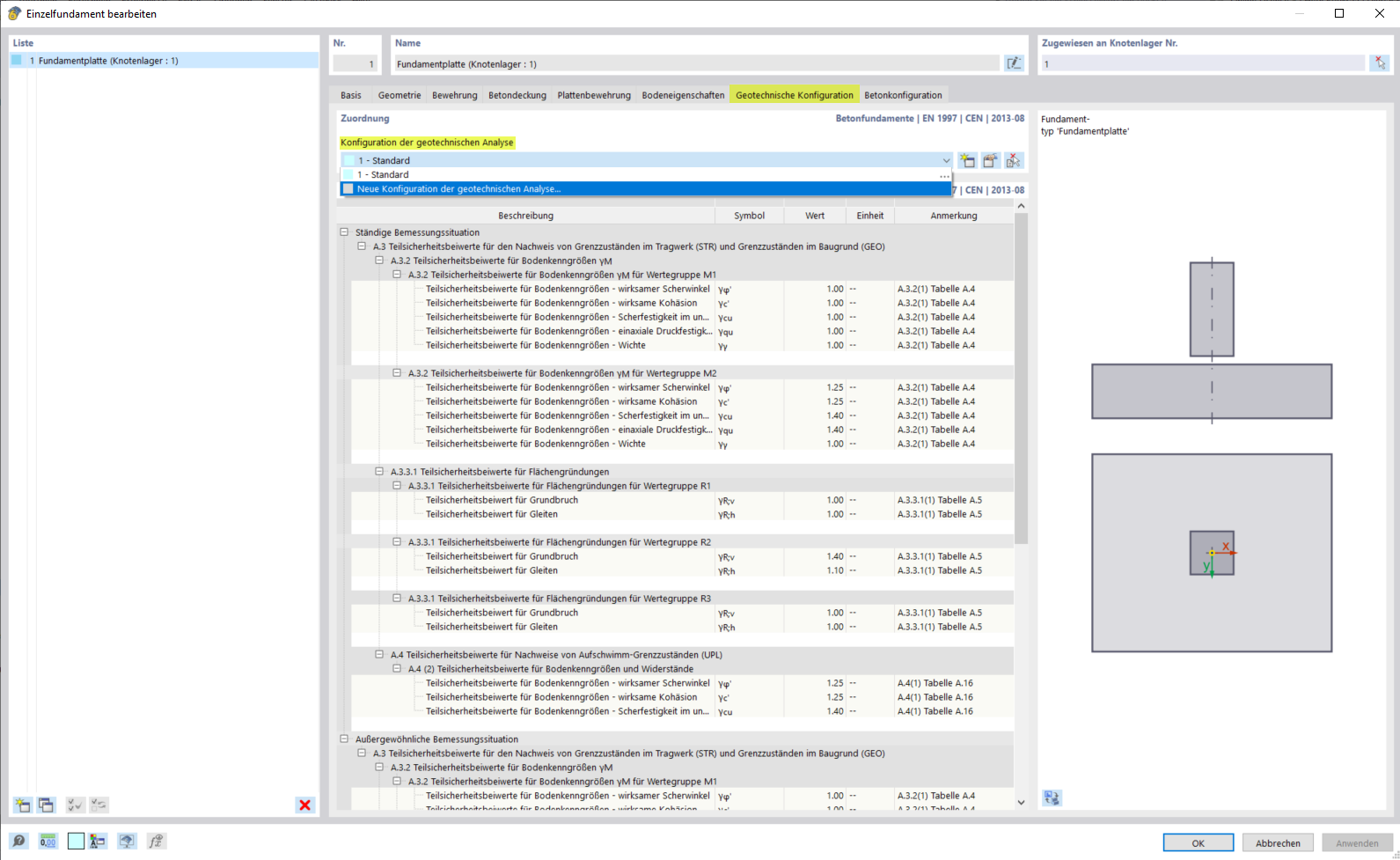1400x860 pixels.
Task: Click the Symbol column header
Action: [x=750, y=216]
